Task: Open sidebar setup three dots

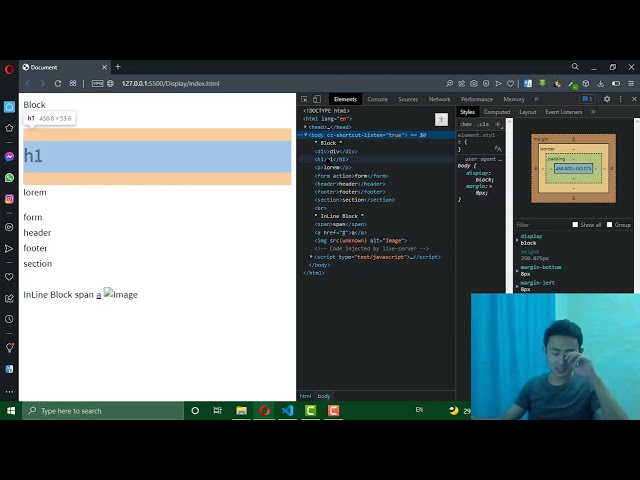Action: [9, 392]
